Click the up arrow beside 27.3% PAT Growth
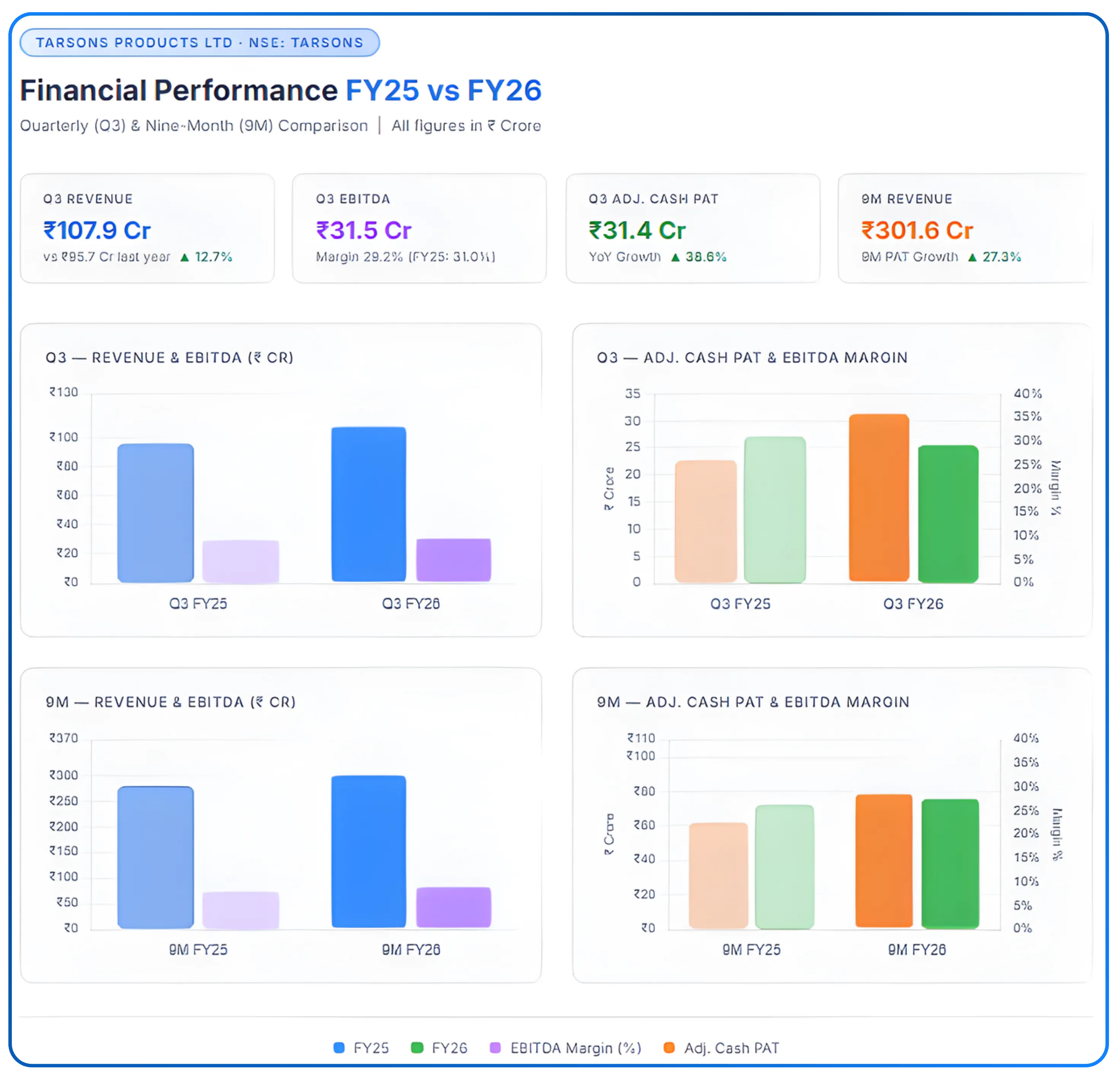Screen dimensions: 1120x1076 (973, 257)
